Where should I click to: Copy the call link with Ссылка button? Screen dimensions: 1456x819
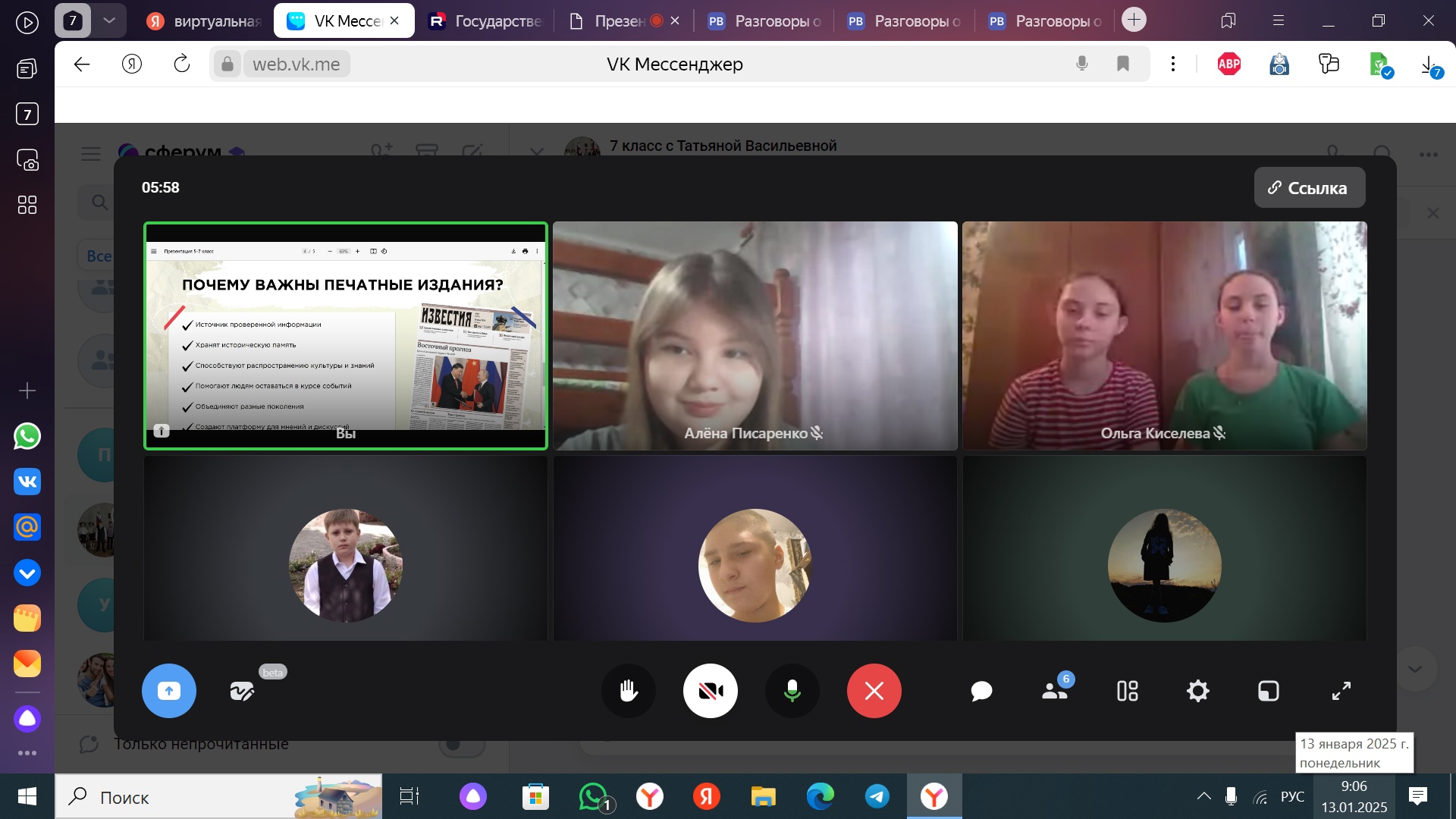click(x=1310, y=188)
